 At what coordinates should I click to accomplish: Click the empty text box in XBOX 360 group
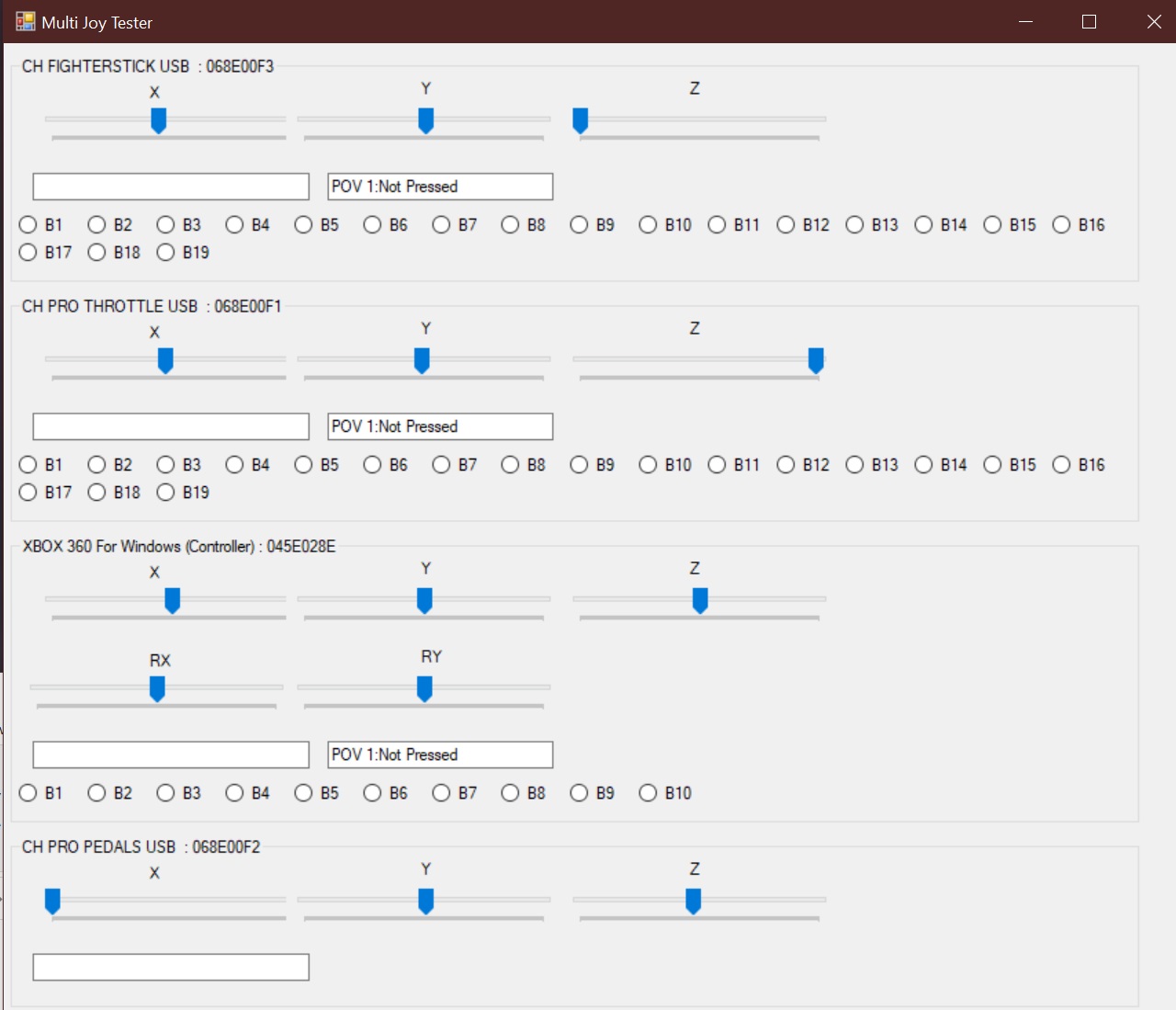tap(171, 755)
